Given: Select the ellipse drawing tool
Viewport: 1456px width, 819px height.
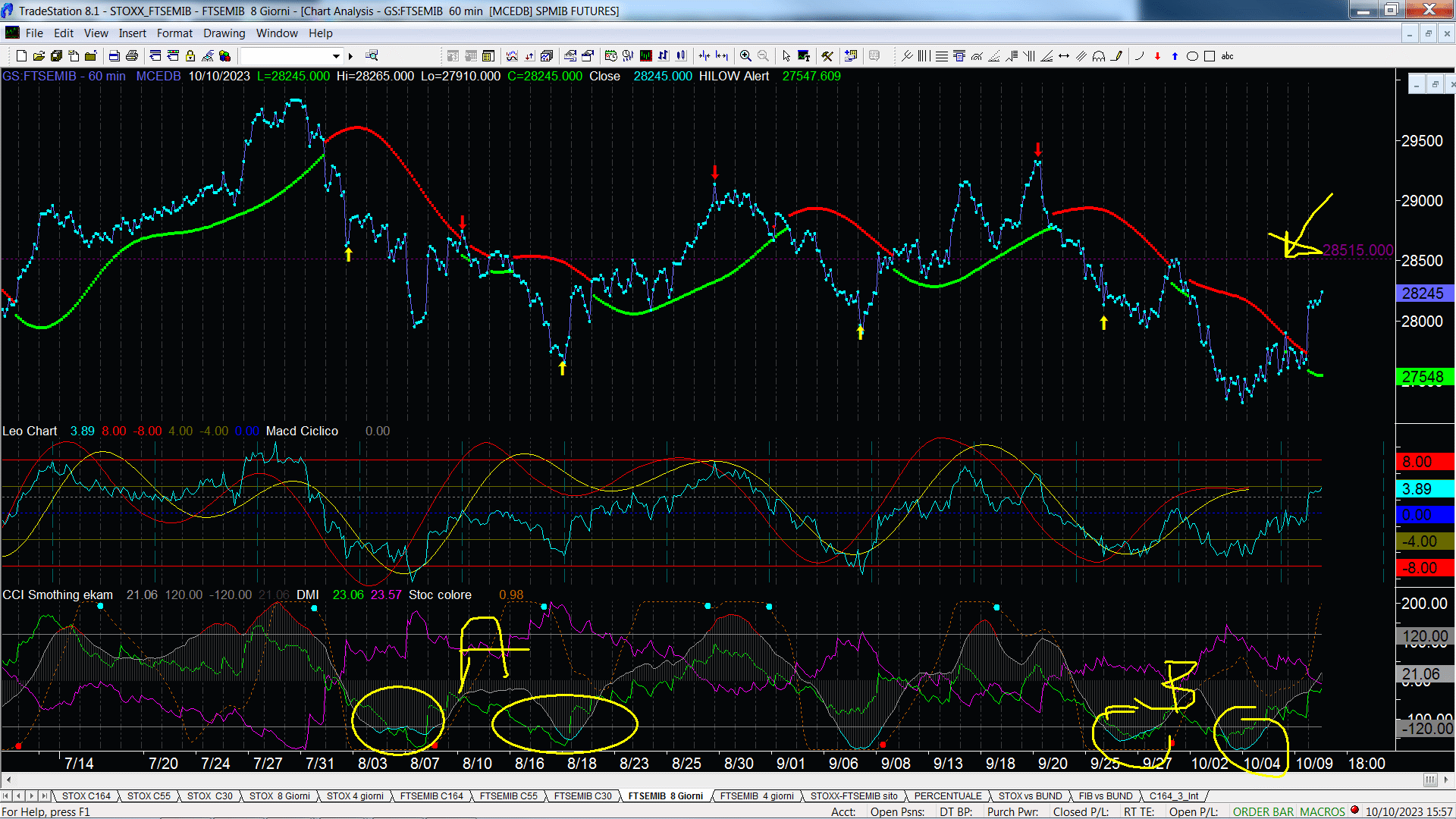Looking at the screenshot, I should click(1192, 56).
